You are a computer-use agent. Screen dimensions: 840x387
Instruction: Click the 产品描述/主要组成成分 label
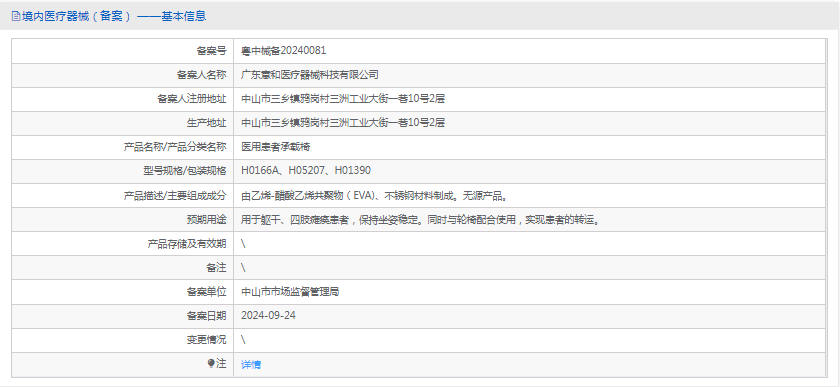tap(175, 196)
